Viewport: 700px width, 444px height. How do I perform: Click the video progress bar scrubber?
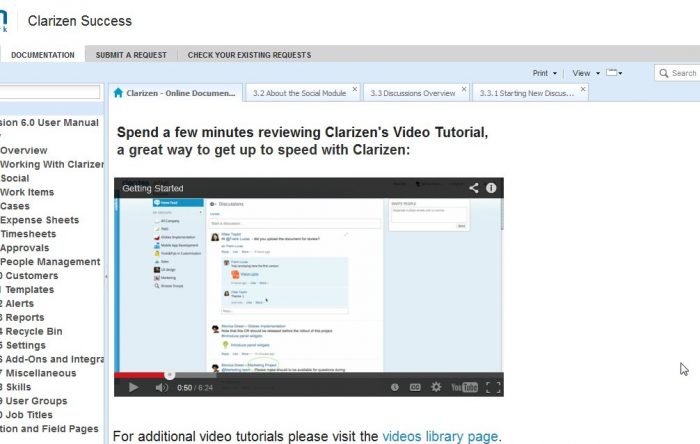coord(169,375)
